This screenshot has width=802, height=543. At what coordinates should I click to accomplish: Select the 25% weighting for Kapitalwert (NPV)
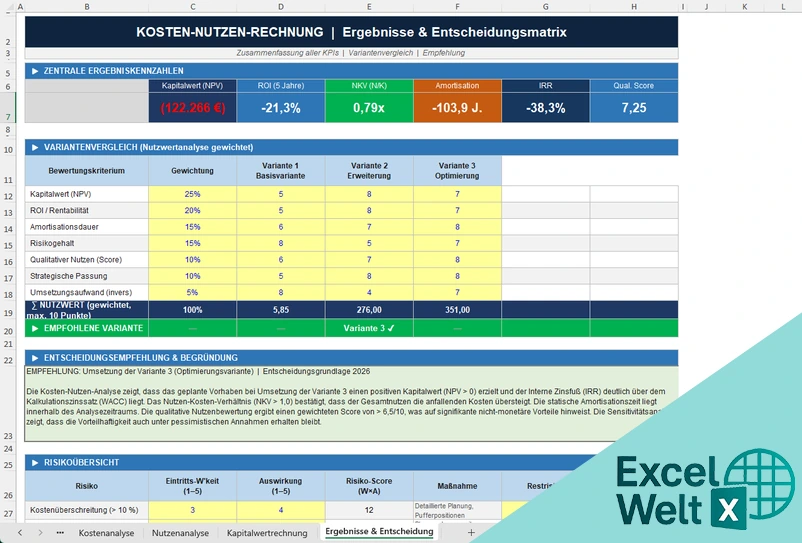(x=193, y=194)
